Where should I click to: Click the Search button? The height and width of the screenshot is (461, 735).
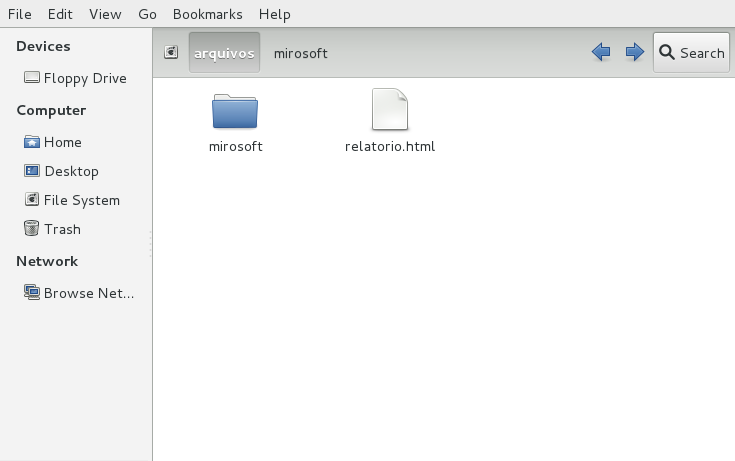click(692, 53)
